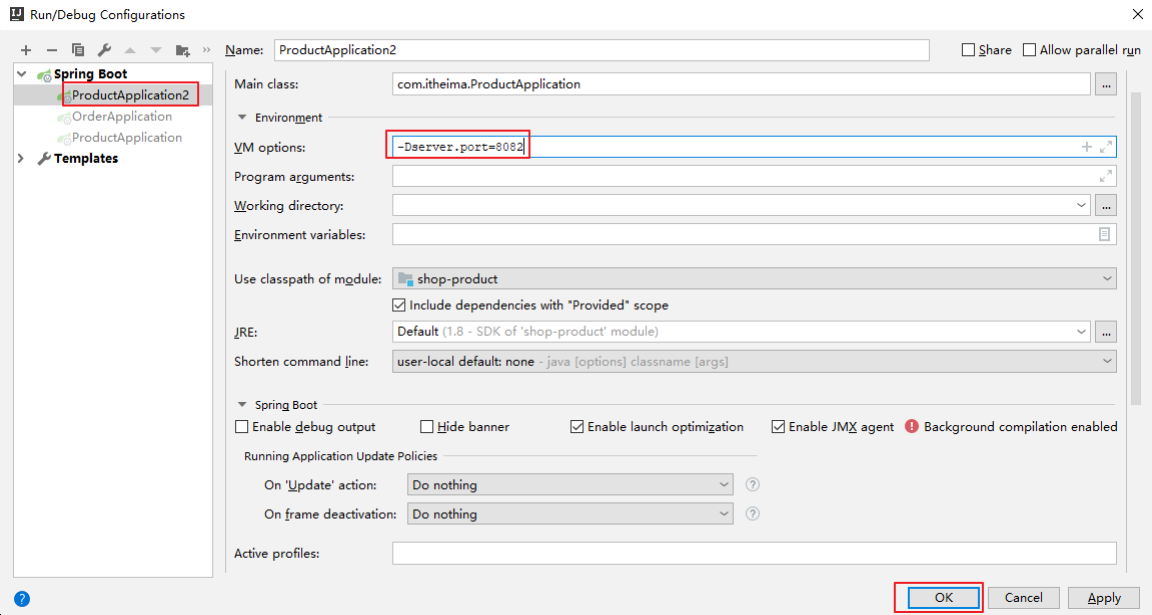Expand the VM options field editor
The width and height of the screenshot is (1152, 615).
pyautogui.click(x=1105, y=147)
